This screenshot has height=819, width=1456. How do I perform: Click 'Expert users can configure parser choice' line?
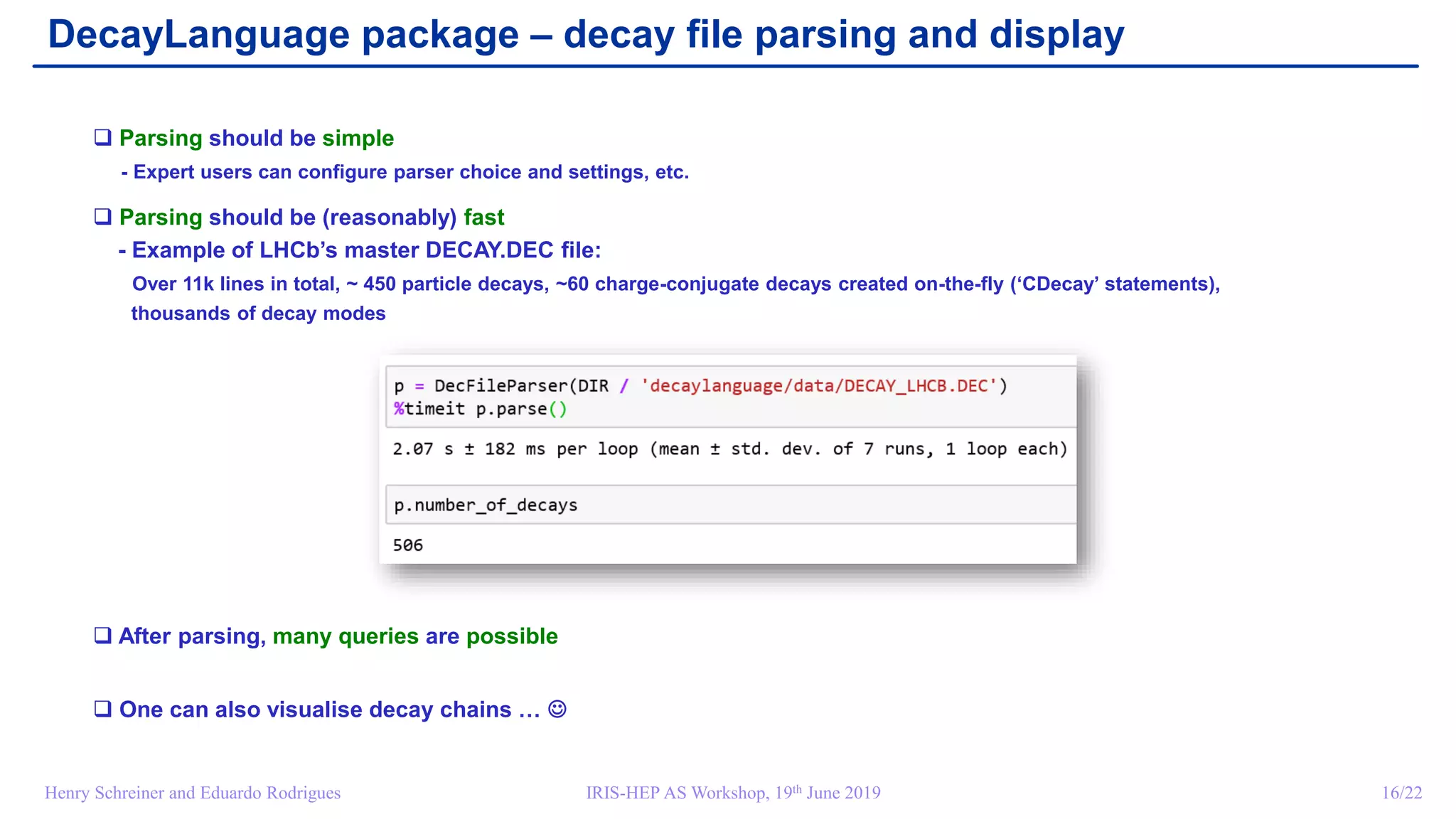click(x=405, y=172)
